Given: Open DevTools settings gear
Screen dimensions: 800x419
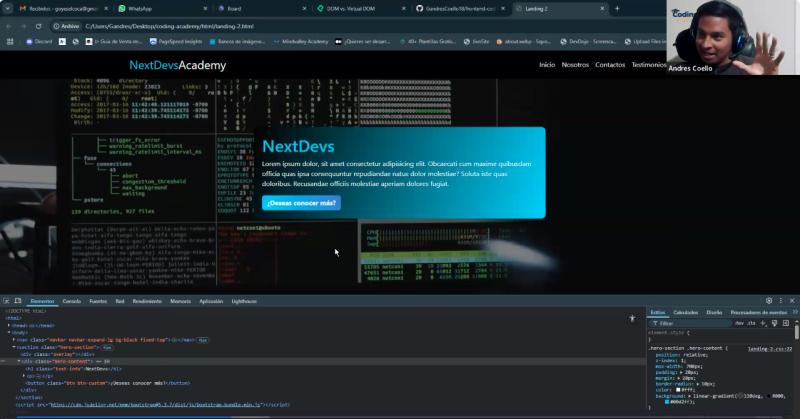Looking at the screenshot, I should tap(769, 301).
